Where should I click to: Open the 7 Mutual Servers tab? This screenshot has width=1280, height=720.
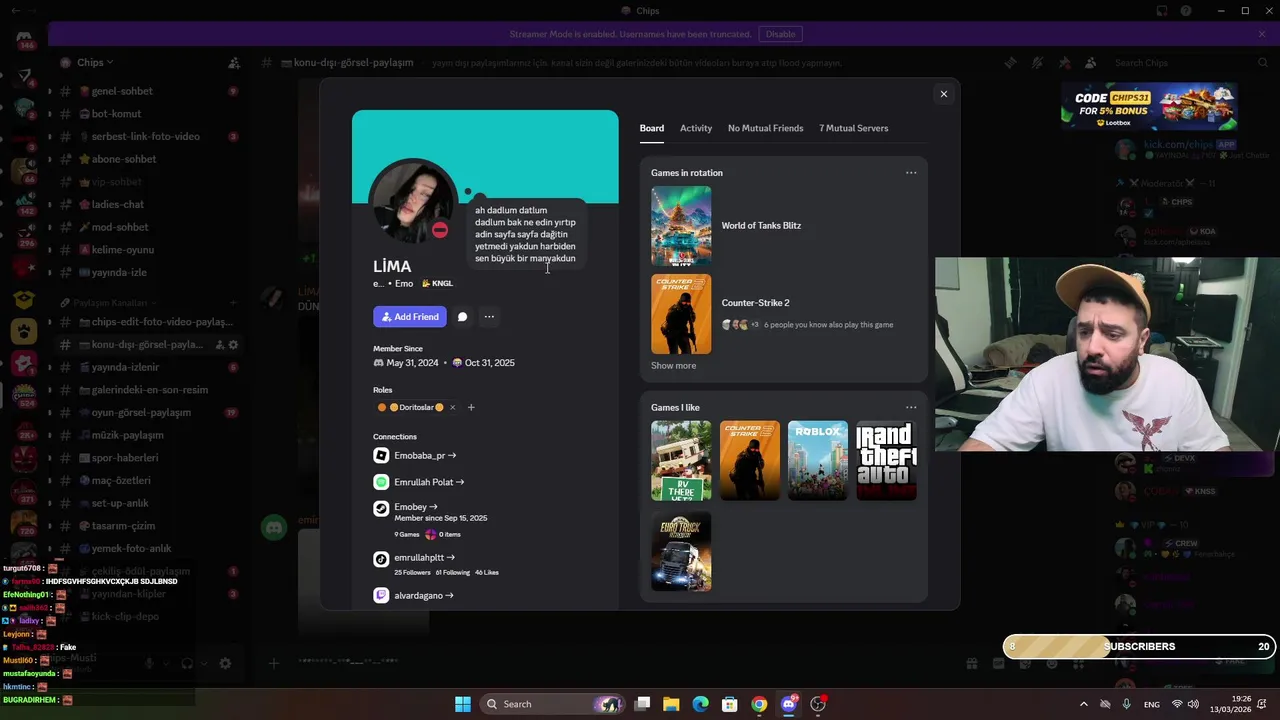pos(853,128)
